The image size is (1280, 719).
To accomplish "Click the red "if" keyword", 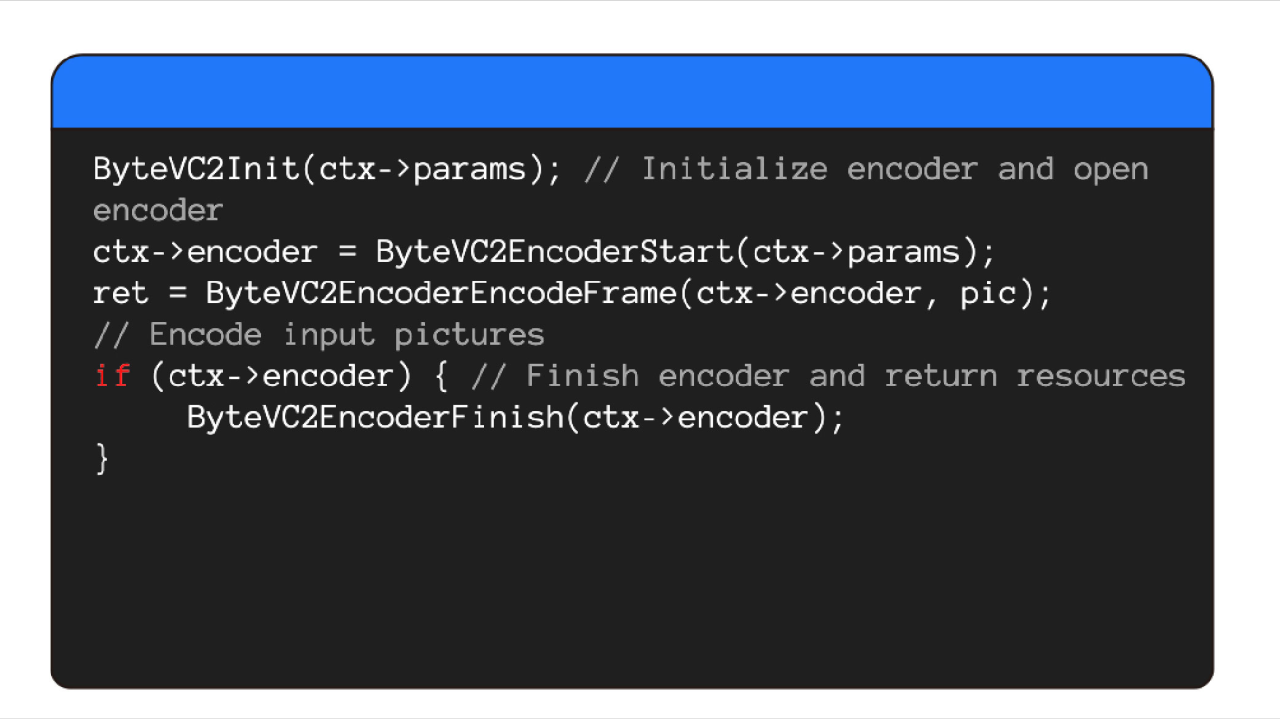I will point(112,376).
